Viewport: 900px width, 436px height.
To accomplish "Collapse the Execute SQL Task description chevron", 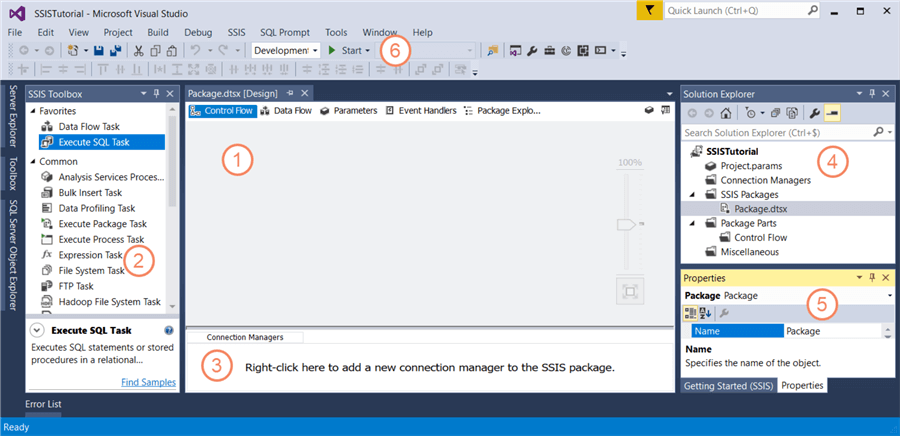I will [x=37, y=330].
